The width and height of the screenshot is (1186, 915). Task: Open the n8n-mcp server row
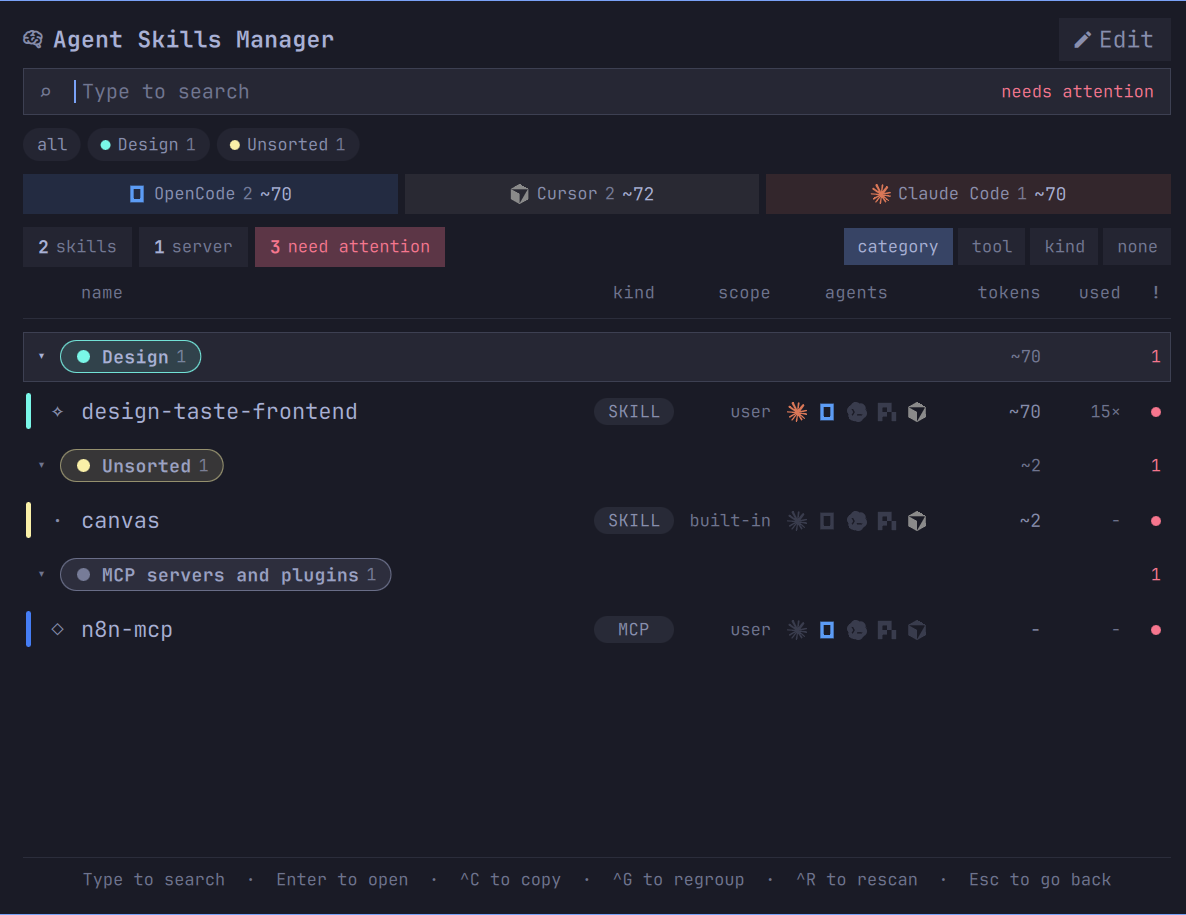(x=597, y=630)
